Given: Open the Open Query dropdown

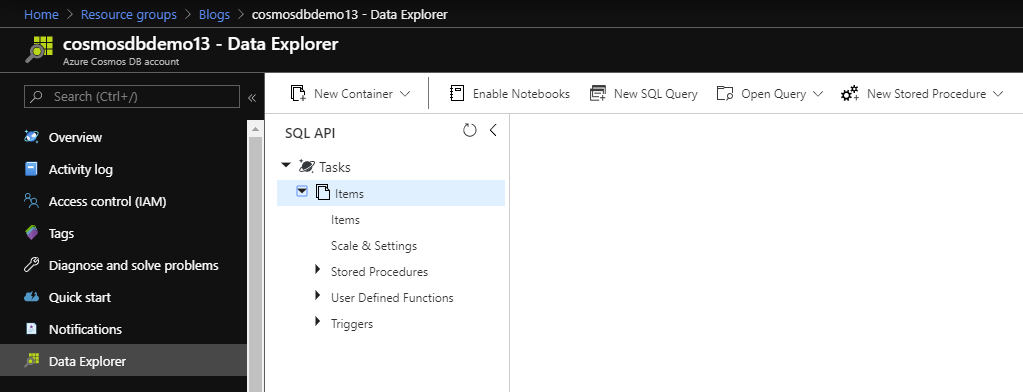Looking at the screenshot, I should pyautogui.click(x=769, y=94).
